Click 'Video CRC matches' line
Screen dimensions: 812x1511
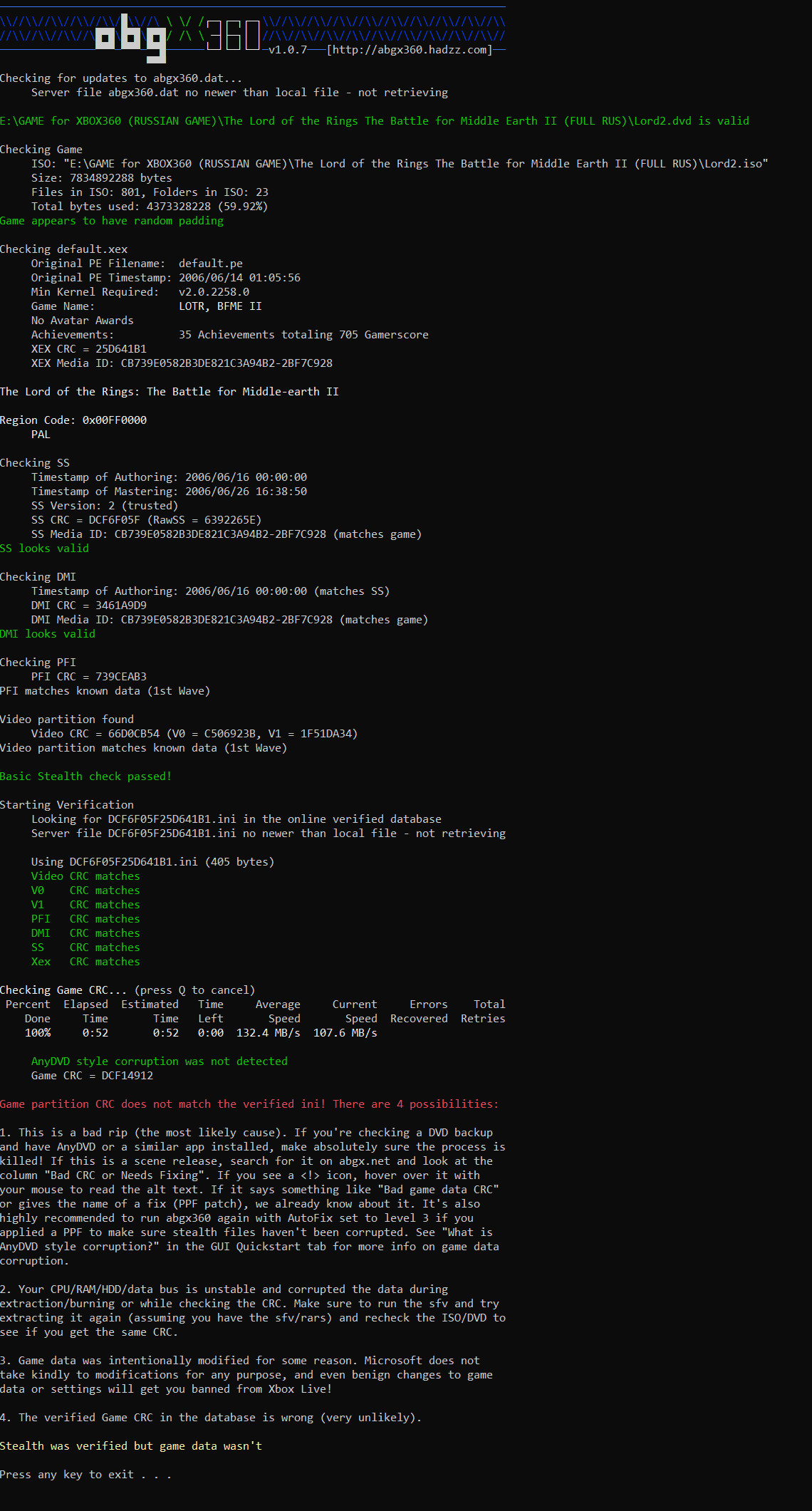point(85,876)
